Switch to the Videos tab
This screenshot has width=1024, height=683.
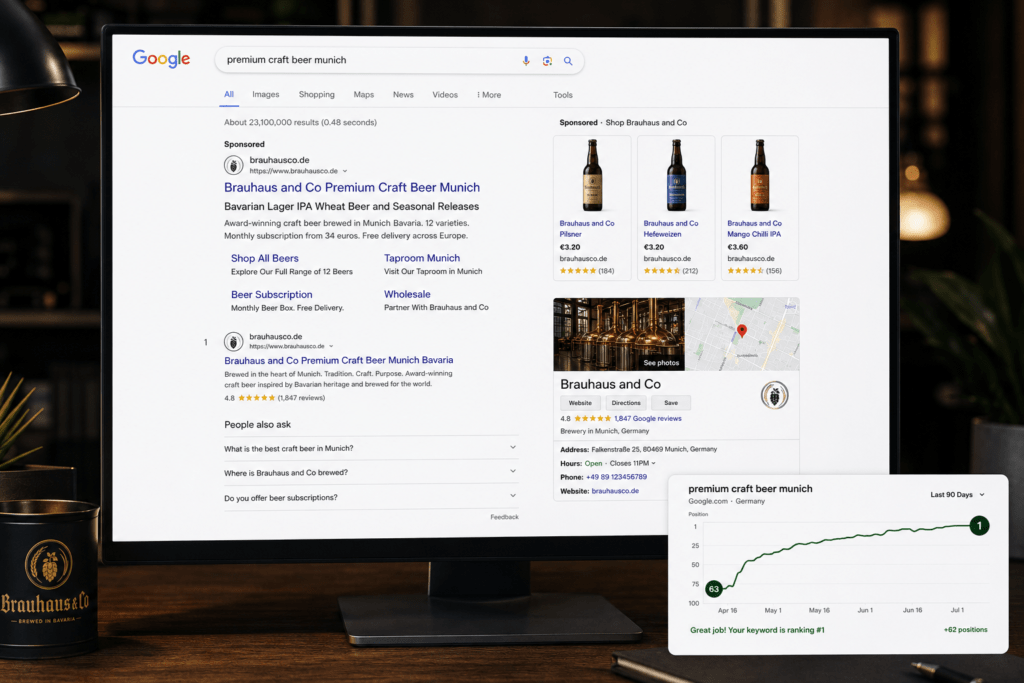point(445,95)
